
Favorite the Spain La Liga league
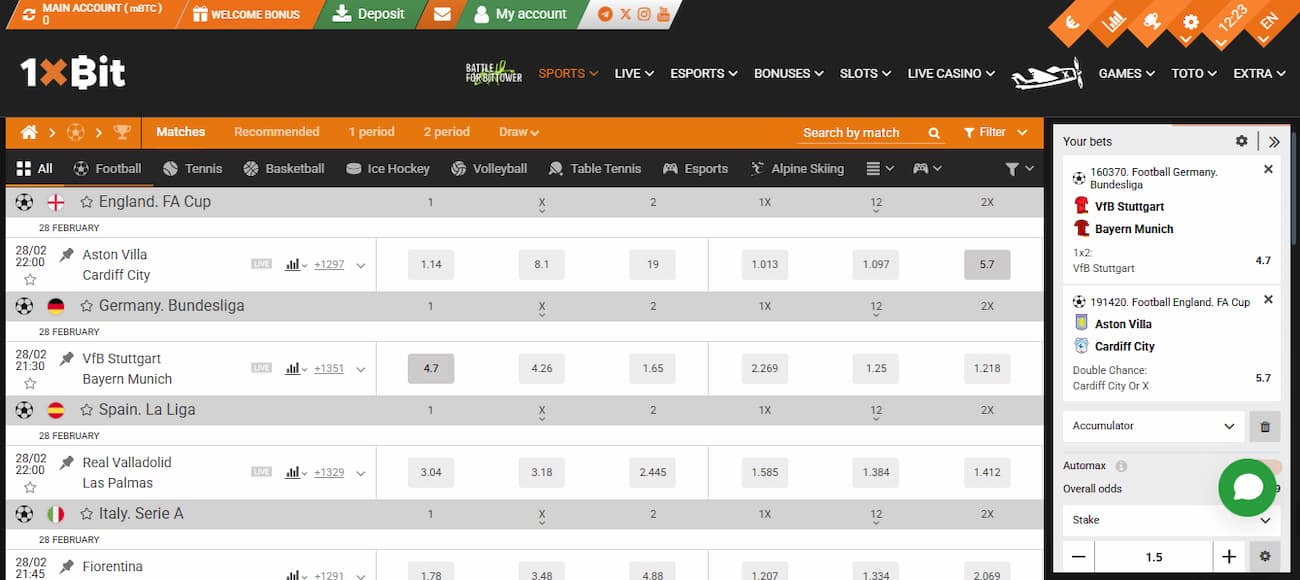(x=87, y=410)
